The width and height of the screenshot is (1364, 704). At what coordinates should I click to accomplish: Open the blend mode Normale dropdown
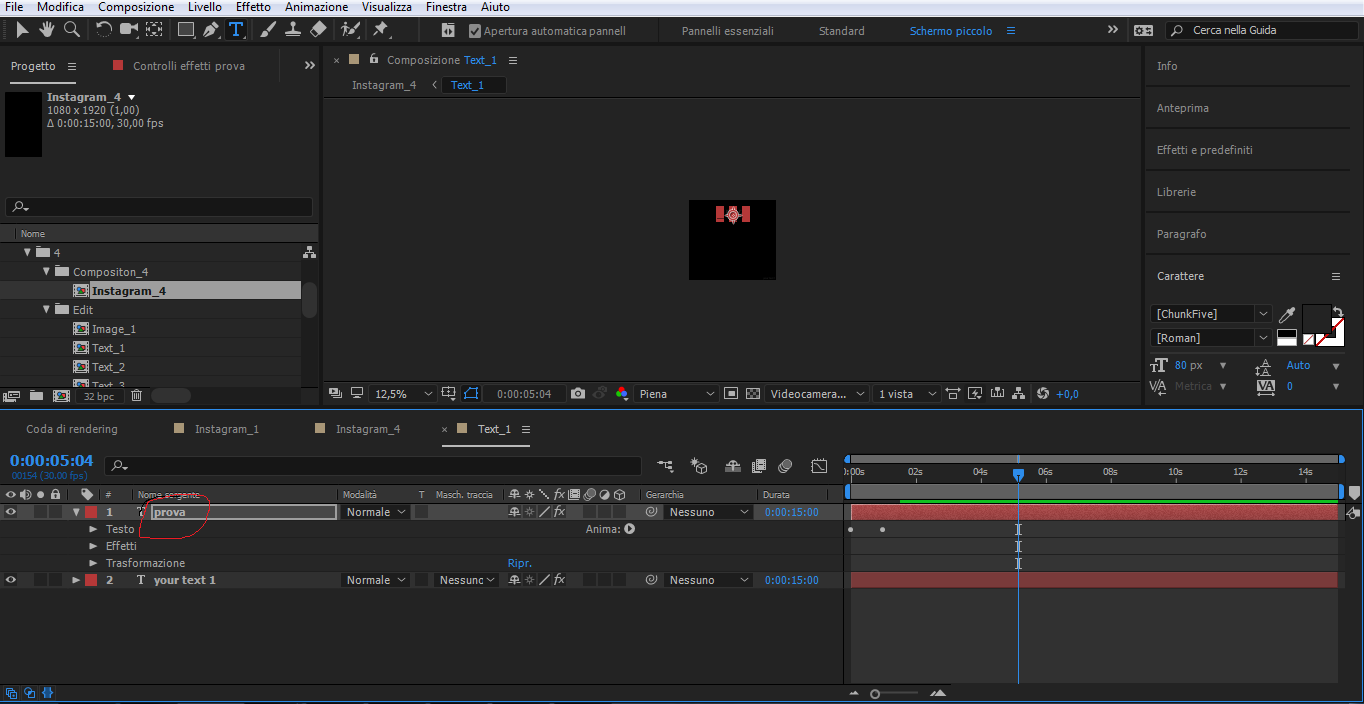374,512
